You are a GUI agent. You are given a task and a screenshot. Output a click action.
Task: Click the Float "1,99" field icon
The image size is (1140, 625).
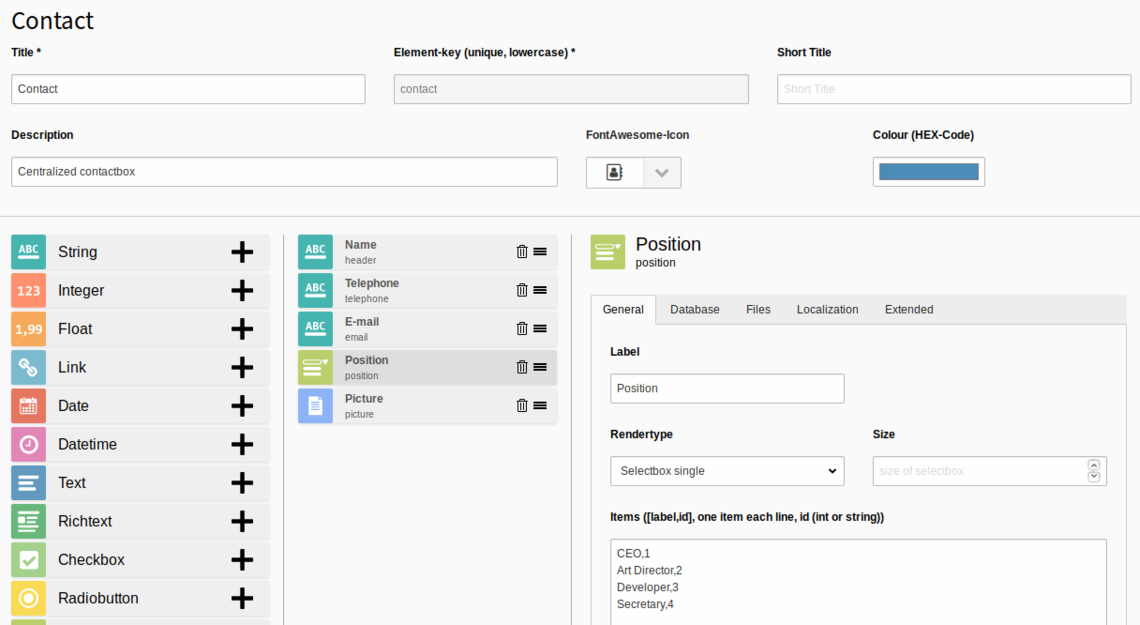tap(28, 328)
